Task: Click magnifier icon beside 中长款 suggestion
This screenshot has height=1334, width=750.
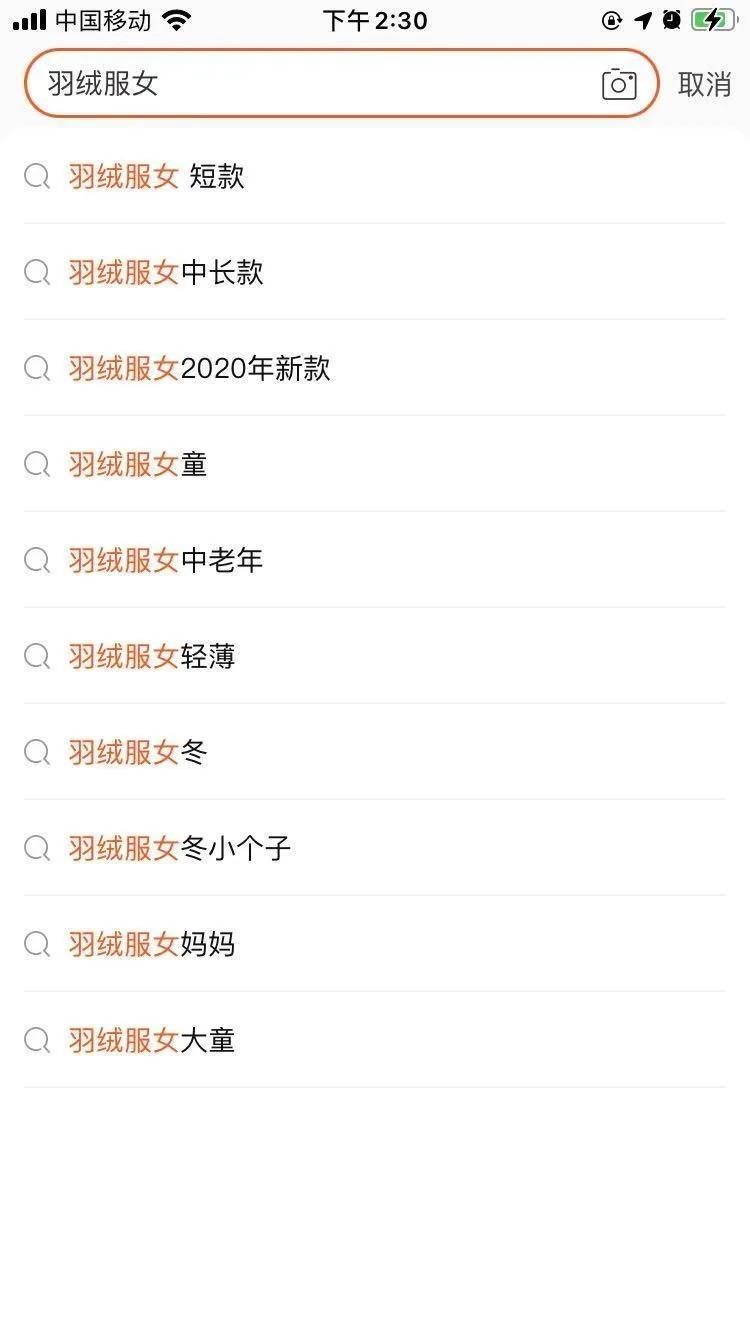Action: pyautogui.click(x=37, y=272)
